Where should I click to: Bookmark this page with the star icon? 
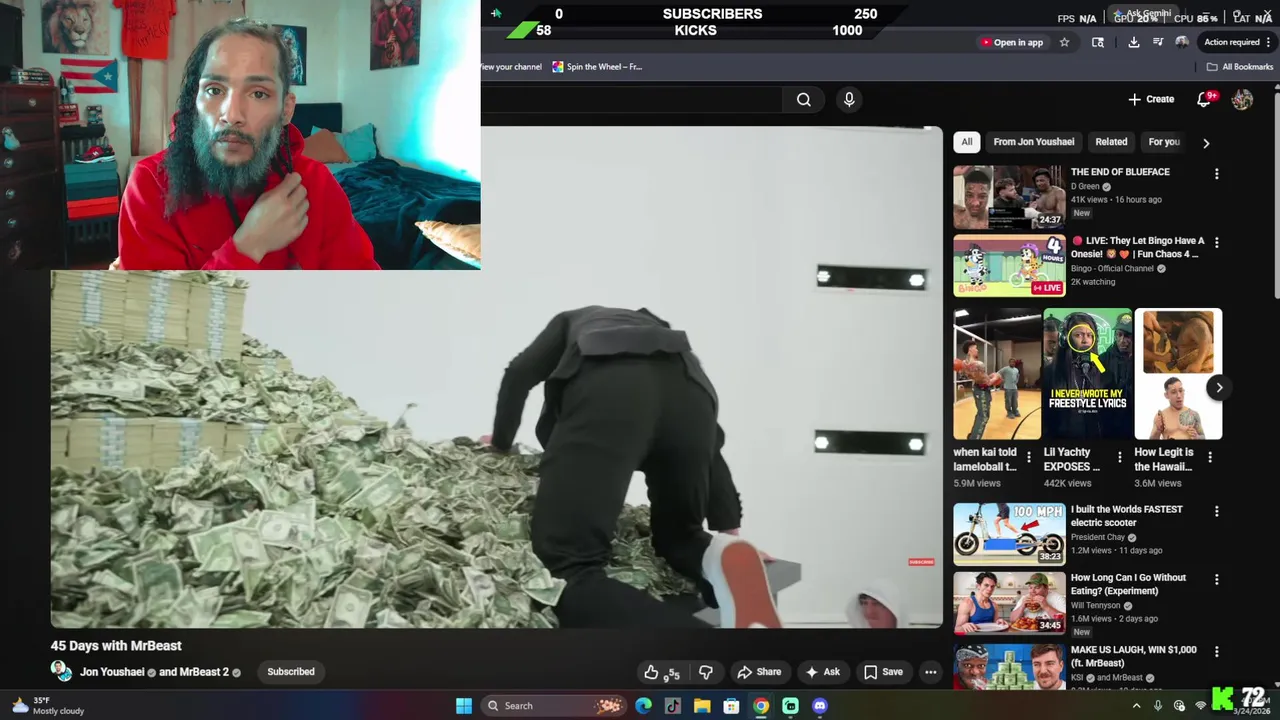[x=1064, y=42]
